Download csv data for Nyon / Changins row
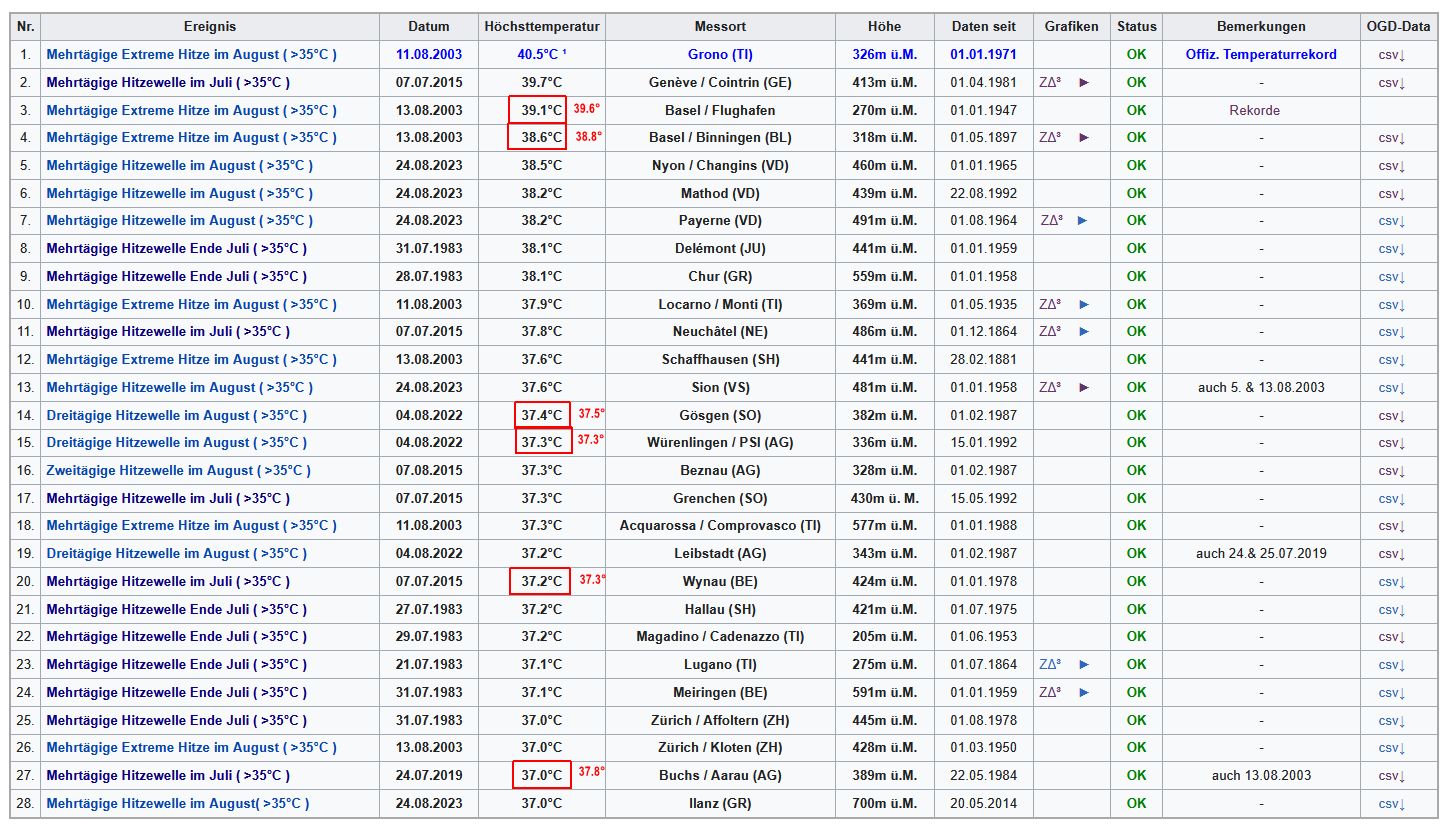 (x=1392, y=166)
